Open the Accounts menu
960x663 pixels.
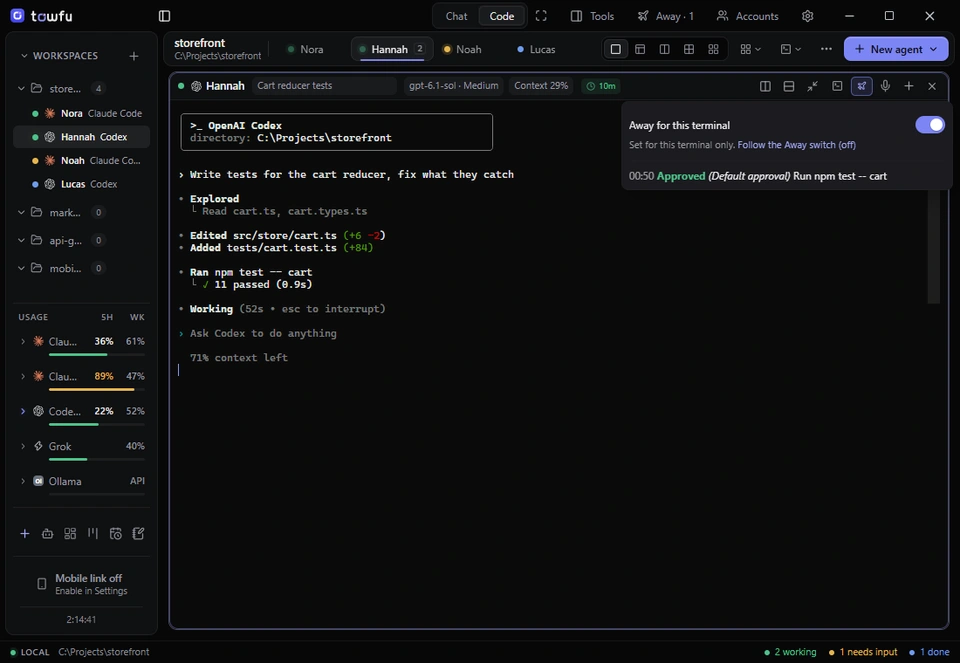748,16
